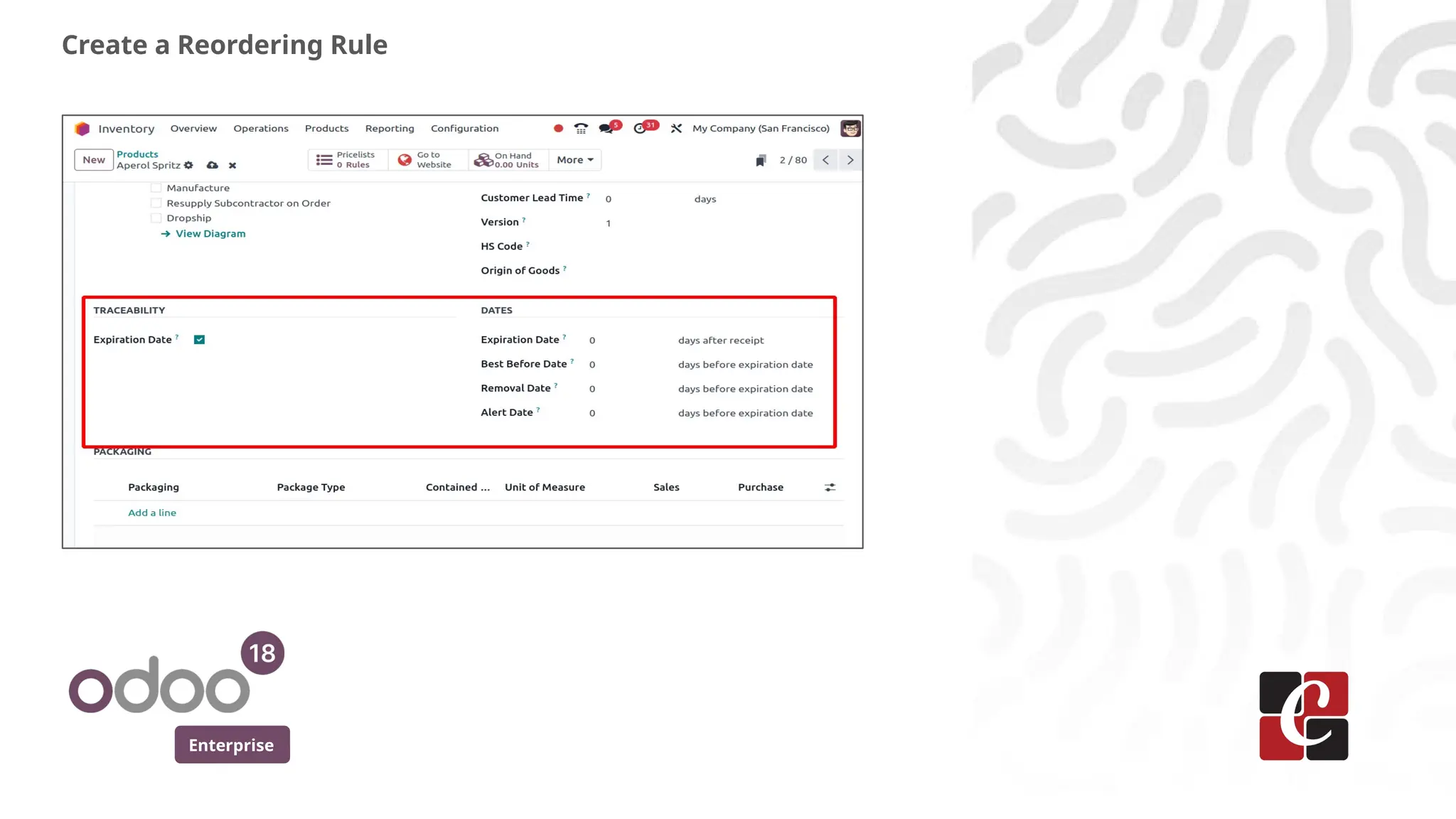This screenshot has width=1456, height=819.
Task: Click the red recording indicator dot
Action: click(558, 129)
